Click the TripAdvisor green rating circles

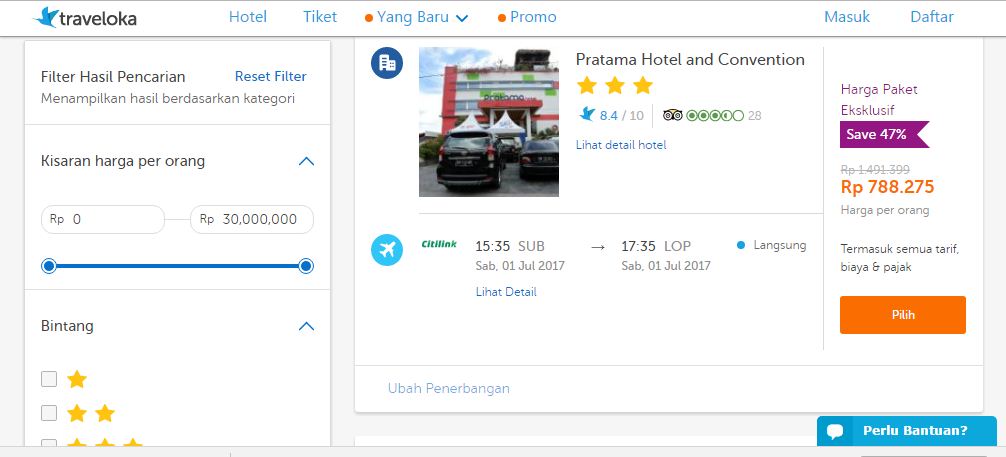[715, 116]
